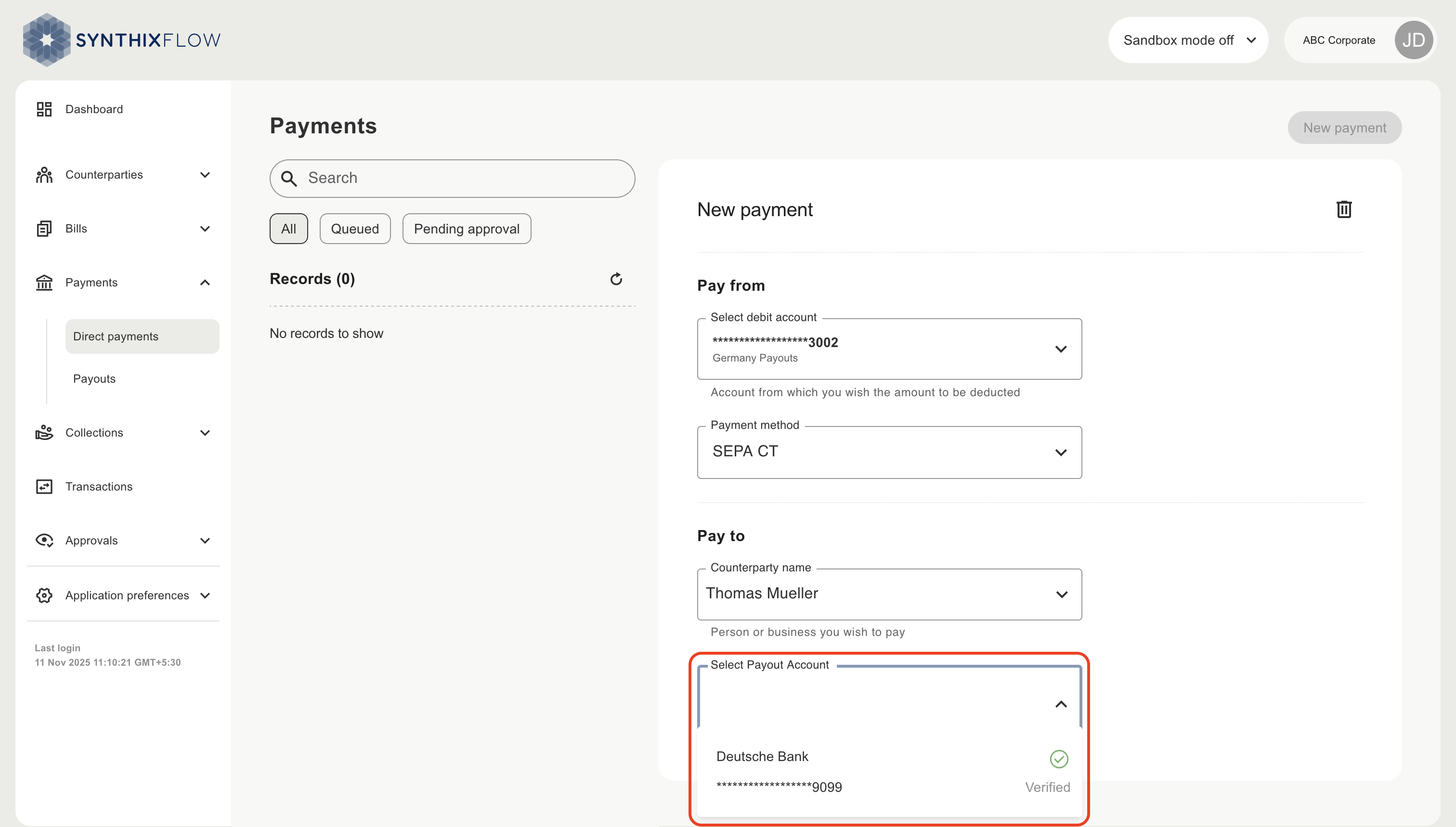Click the JD user avatar
This screenshot has width=1456, height=827.
(x=1414, y=40)
